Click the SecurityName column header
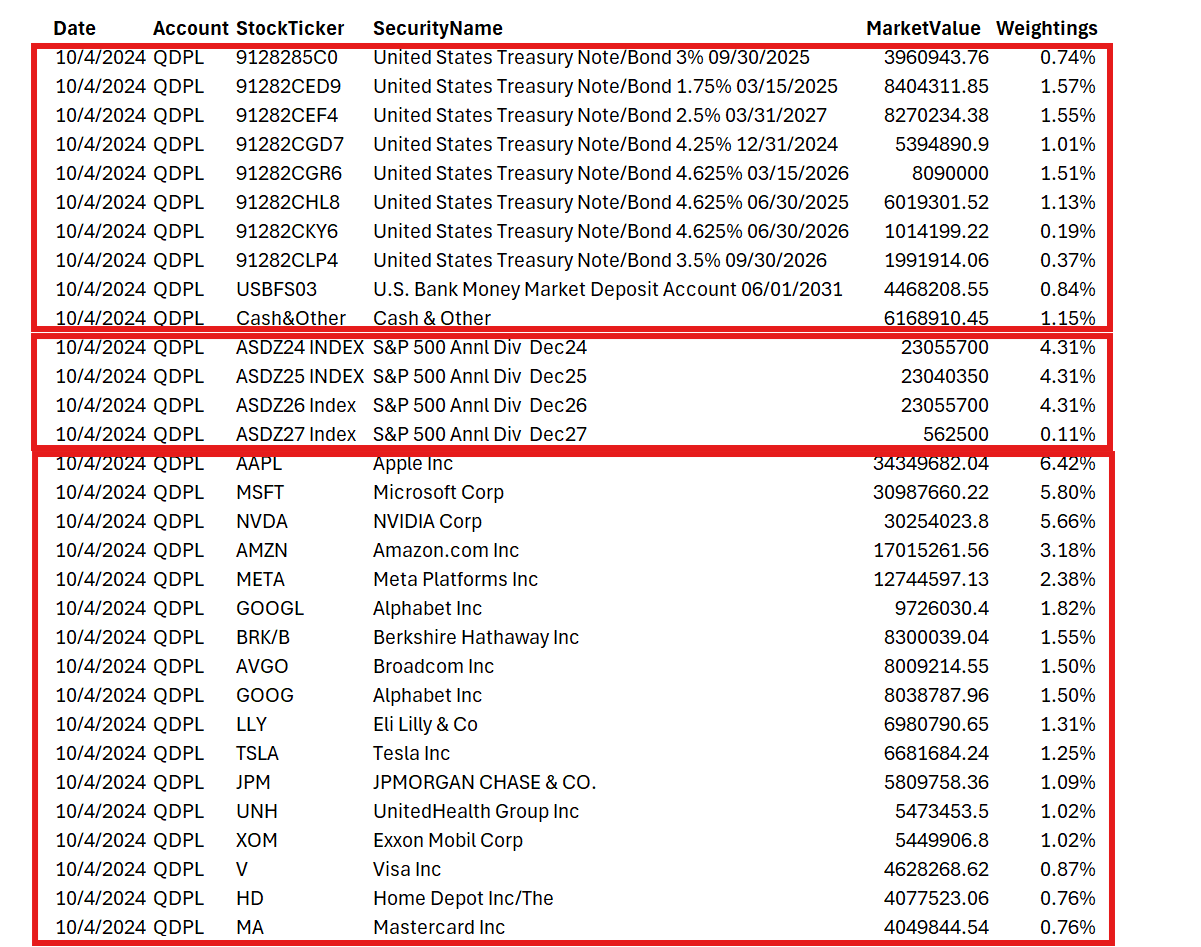This screenshot has width=1201, height=947. [437, 28]
